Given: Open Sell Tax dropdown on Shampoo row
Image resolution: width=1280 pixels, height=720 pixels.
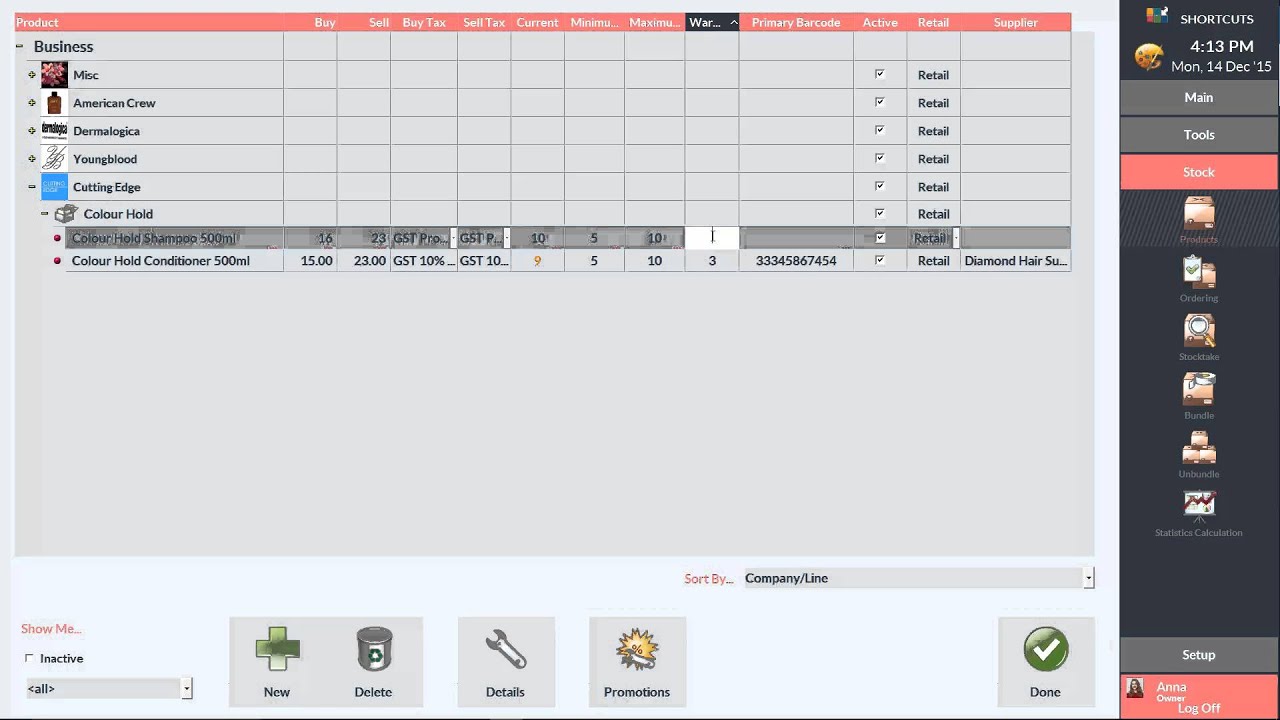Looking at the screenshot, I should coord(506,238).
